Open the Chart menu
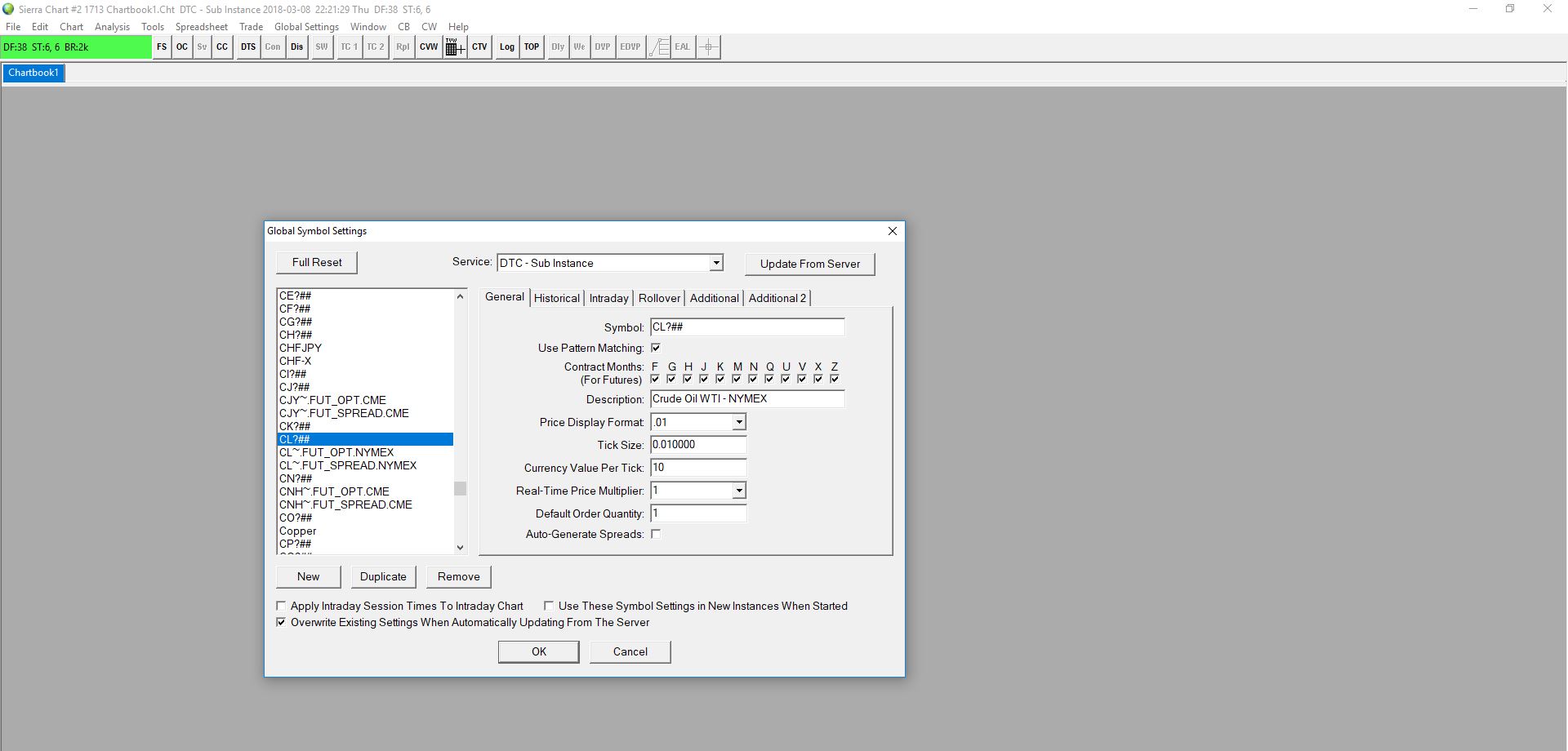This screenshot has width=1568, height=751. [x=71, y=27]
